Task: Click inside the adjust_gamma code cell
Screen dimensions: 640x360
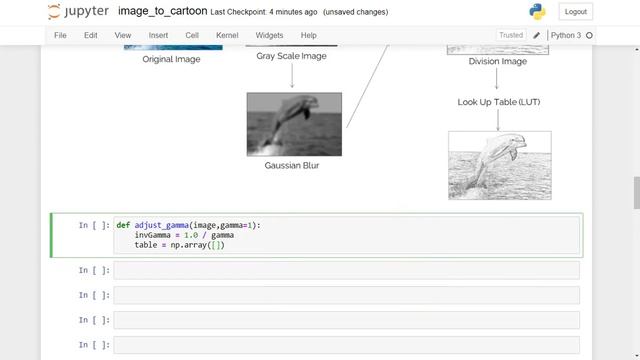Action: tap(346, 235)
